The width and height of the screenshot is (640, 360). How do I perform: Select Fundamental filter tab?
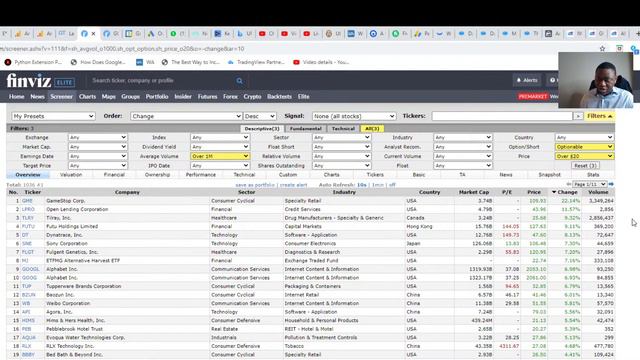[305, 129]
